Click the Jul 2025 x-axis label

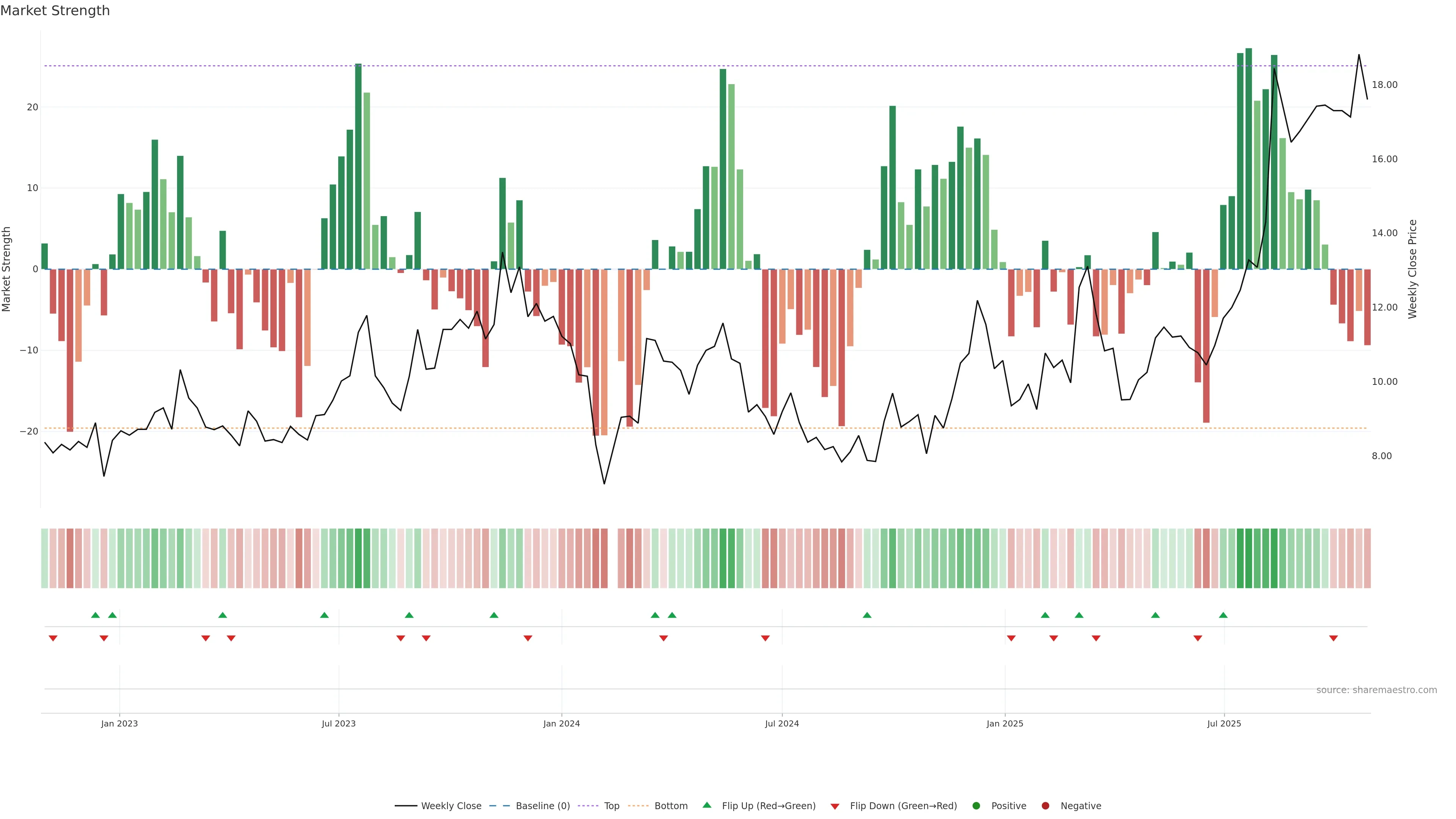1224,723
